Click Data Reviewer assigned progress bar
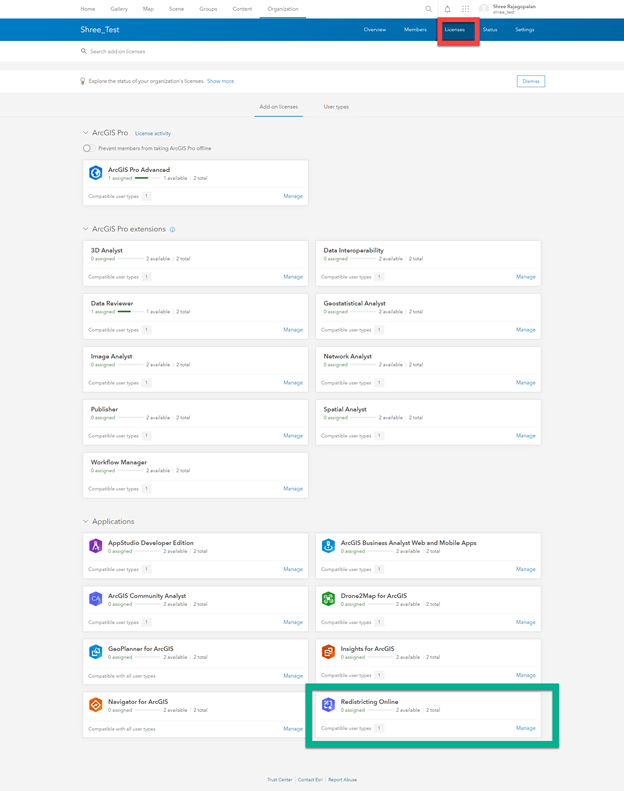This screenshot has width=624, height=791. tap(130, 312)
